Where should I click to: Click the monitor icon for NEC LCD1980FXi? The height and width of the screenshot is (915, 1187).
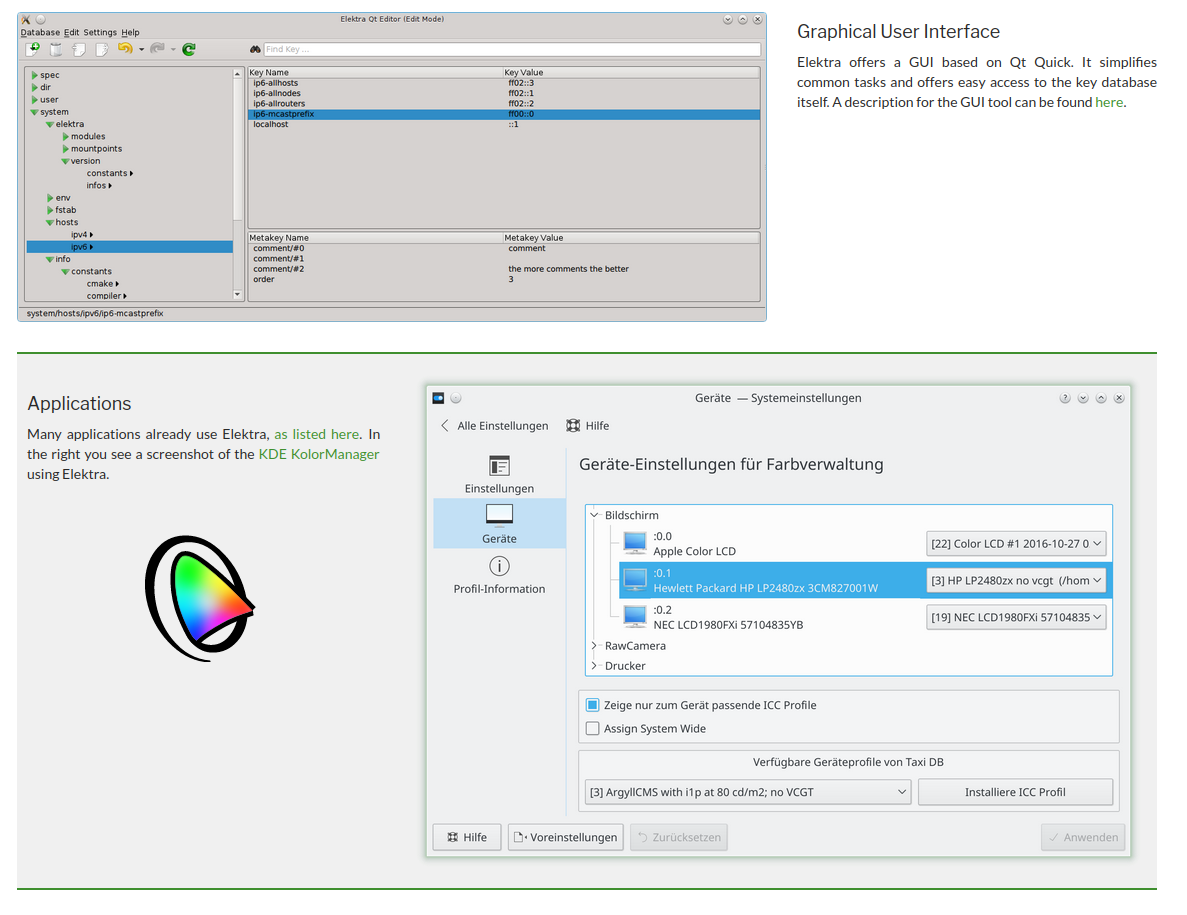click(x=635, y=617)
